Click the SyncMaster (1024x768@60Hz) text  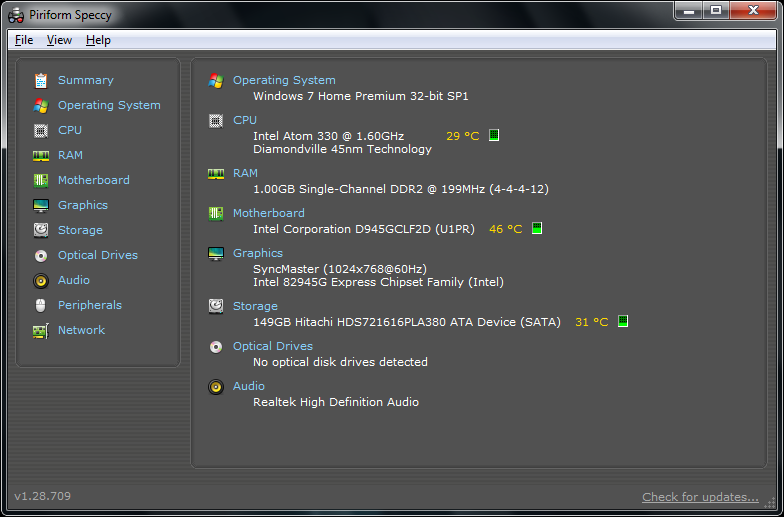[340, 269]
